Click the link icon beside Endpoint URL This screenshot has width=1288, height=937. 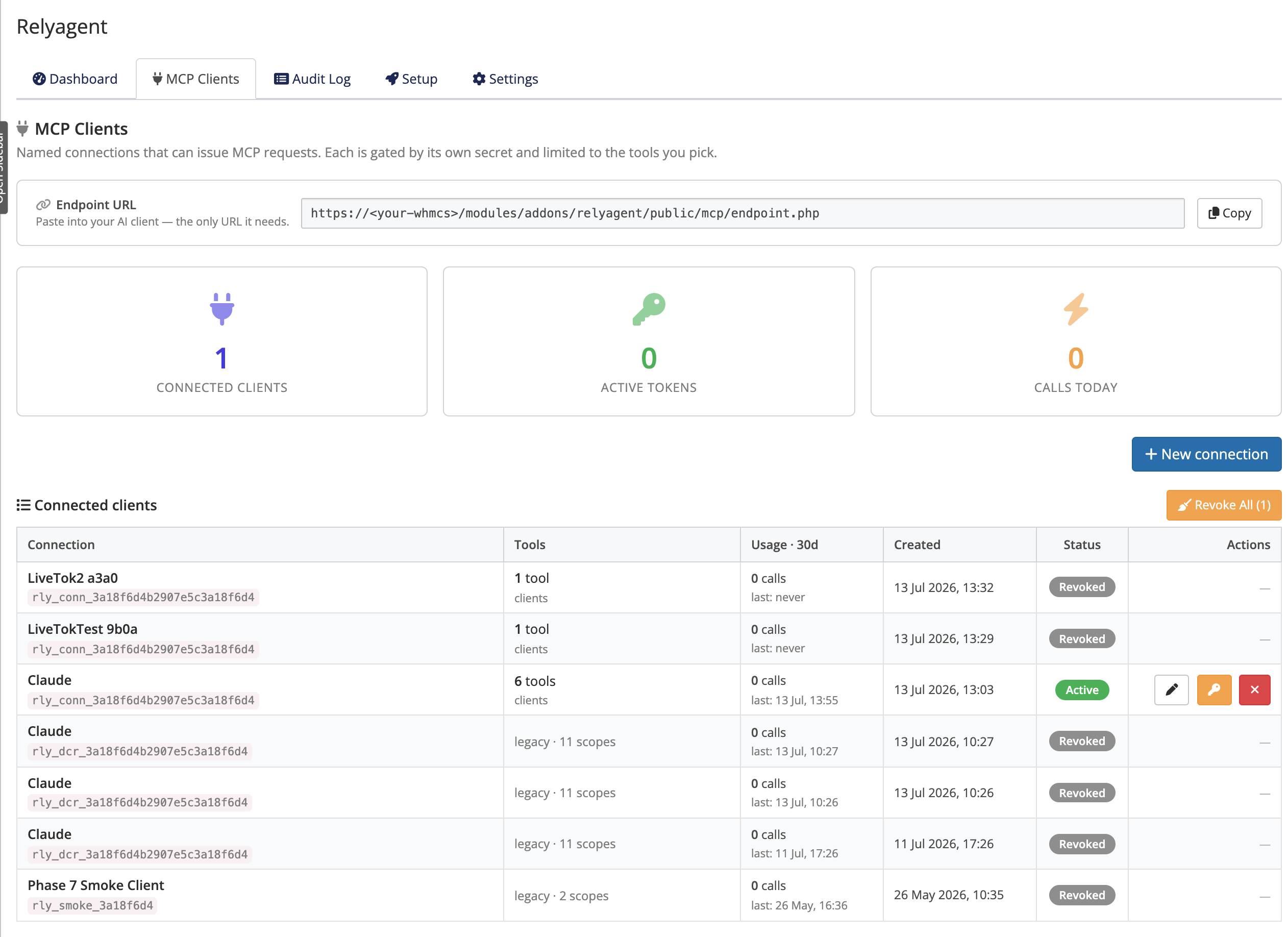coord(43,205)
